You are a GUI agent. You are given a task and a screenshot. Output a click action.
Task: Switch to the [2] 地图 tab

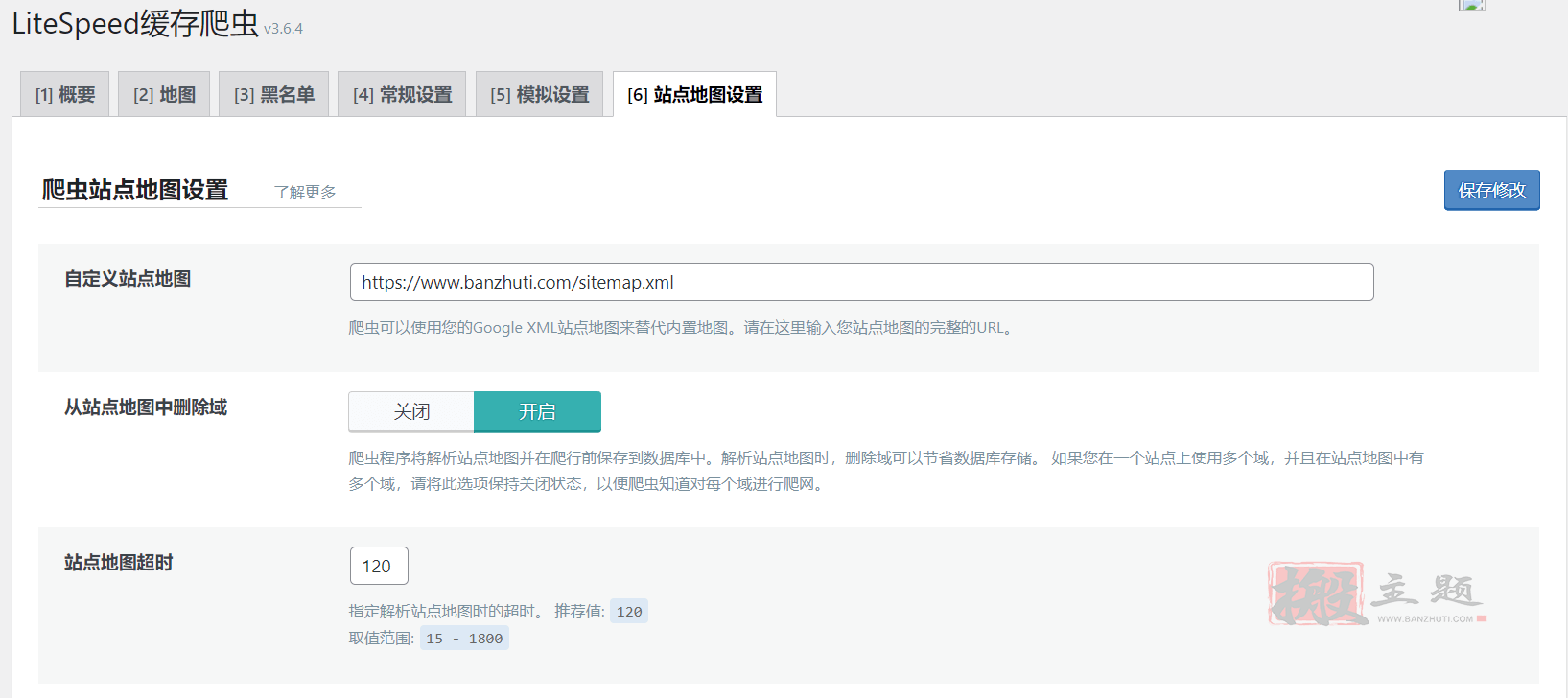tap(164, 94)
